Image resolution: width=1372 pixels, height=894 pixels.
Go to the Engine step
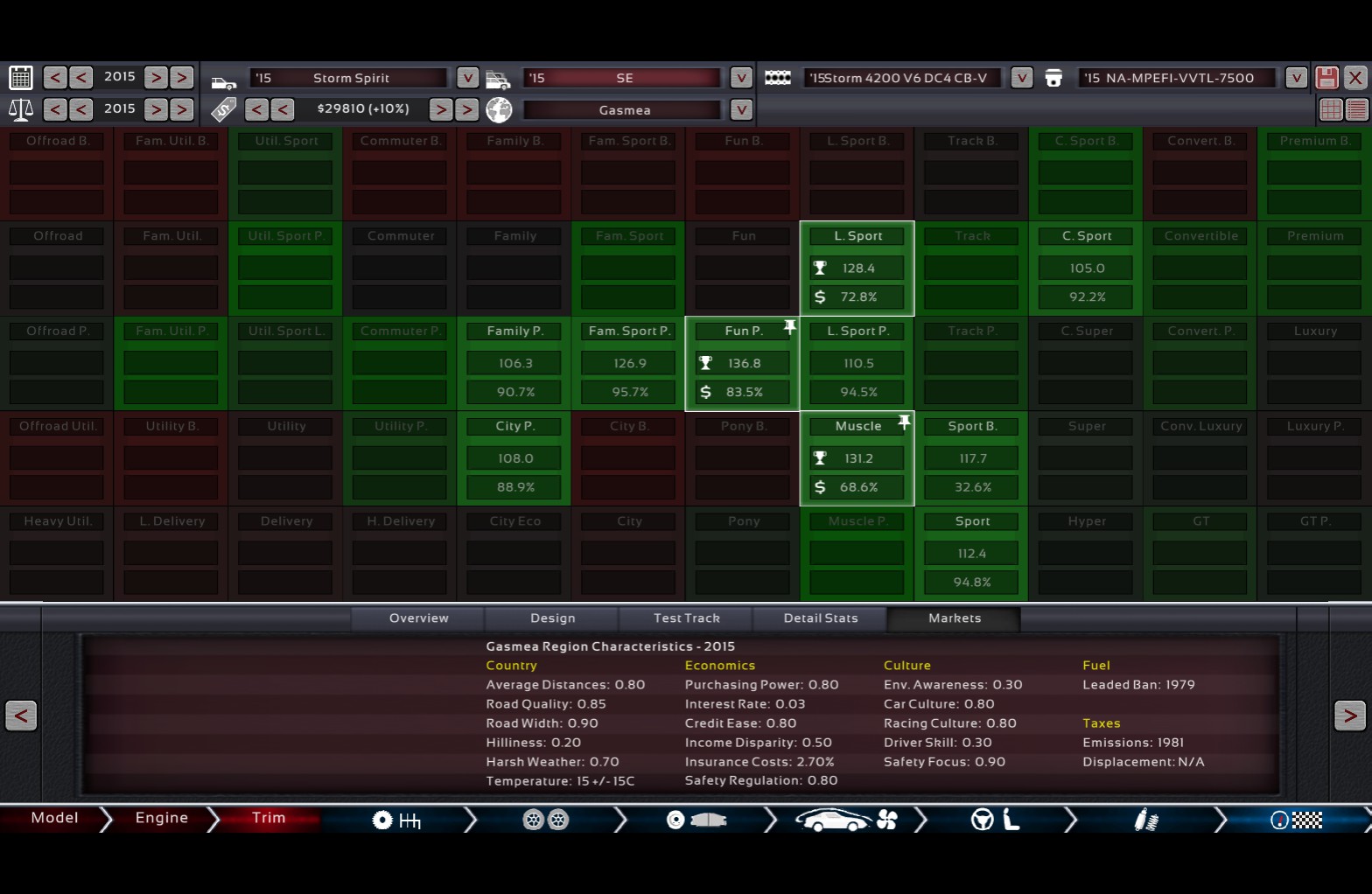(161, 818)
